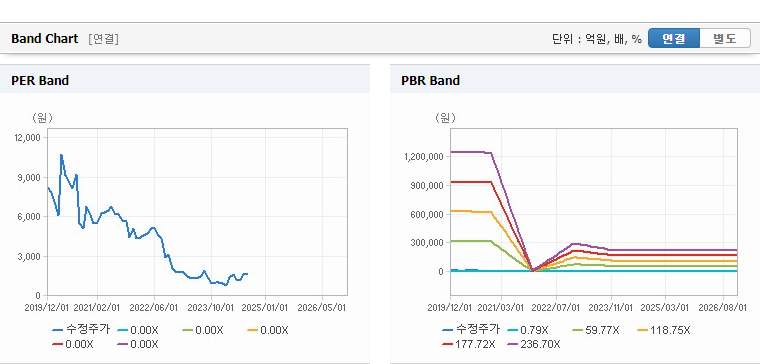Click the 2025/03/01 date label

665,308
